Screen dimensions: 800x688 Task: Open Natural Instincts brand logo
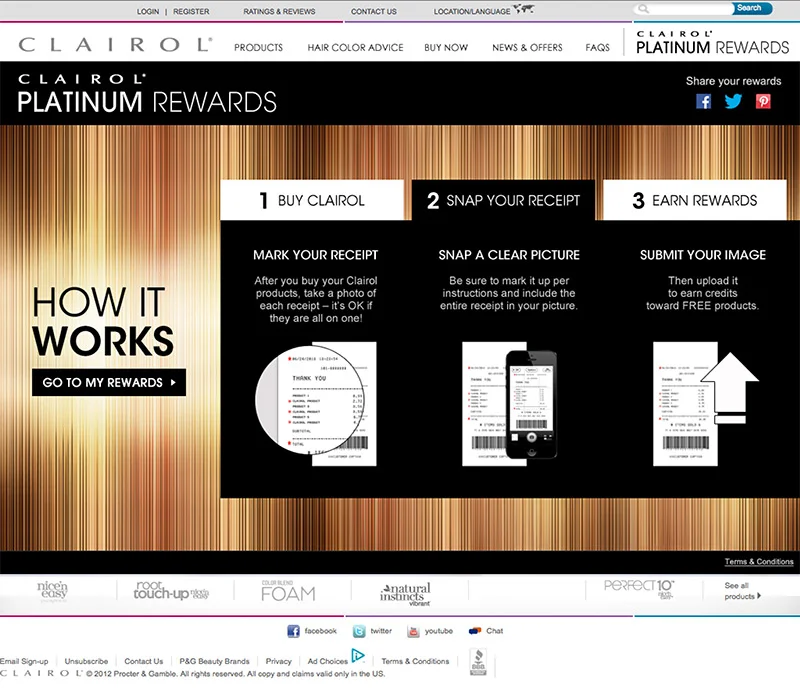[405, 594]
